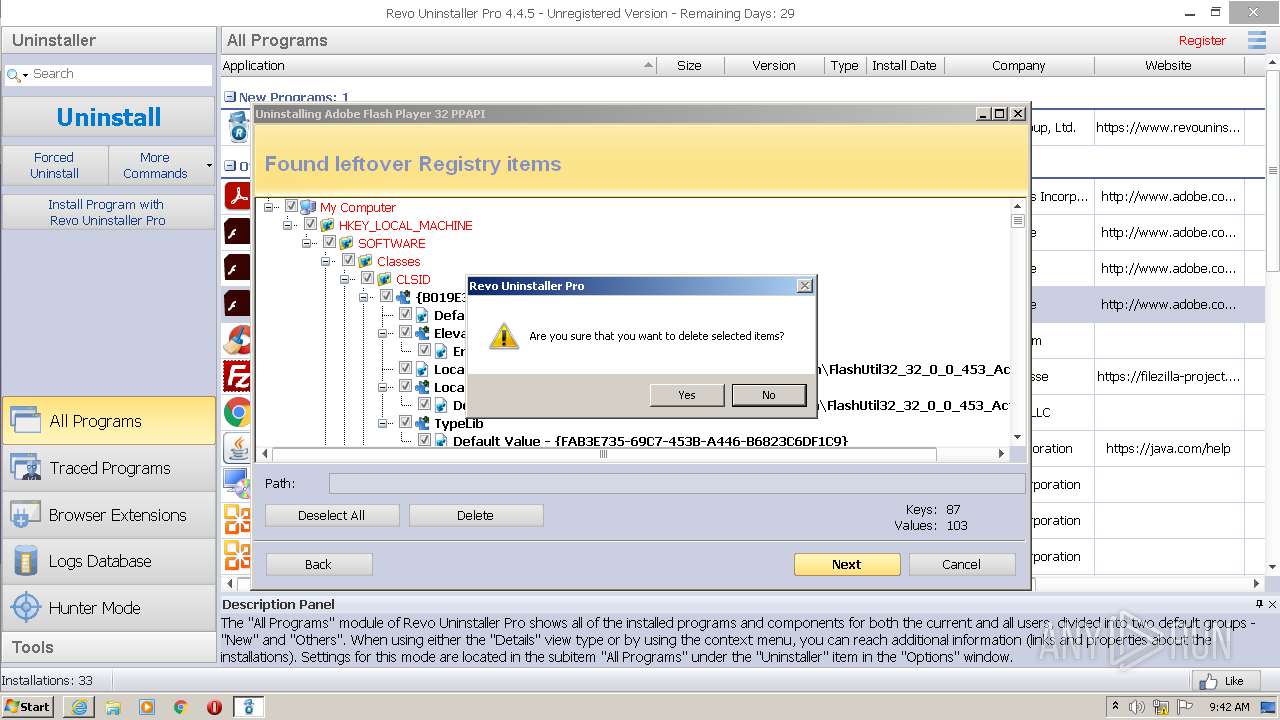Screen dimensions: 1280x720
Task: Collapse the Eleva key node
Action: point(383,333)
